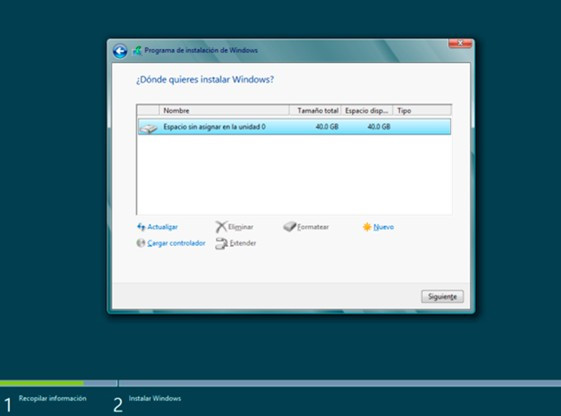Choose the Extender option
561x416 pixels.
click(243, 243)
